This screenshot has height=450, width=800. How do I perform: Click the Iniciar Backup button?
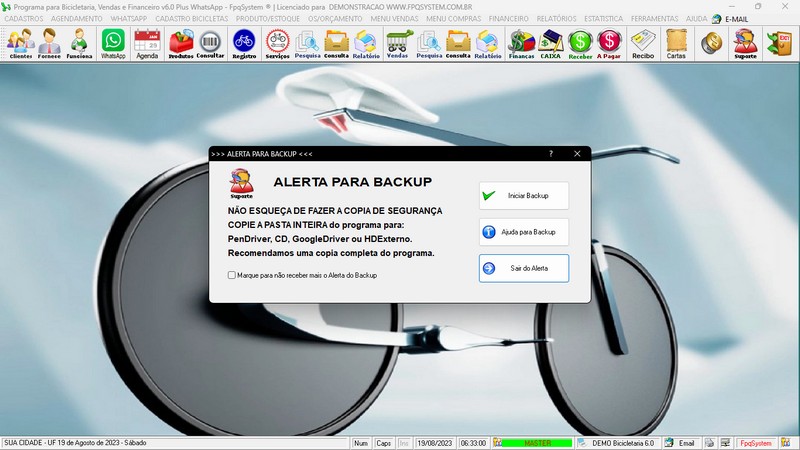[524, 195]
